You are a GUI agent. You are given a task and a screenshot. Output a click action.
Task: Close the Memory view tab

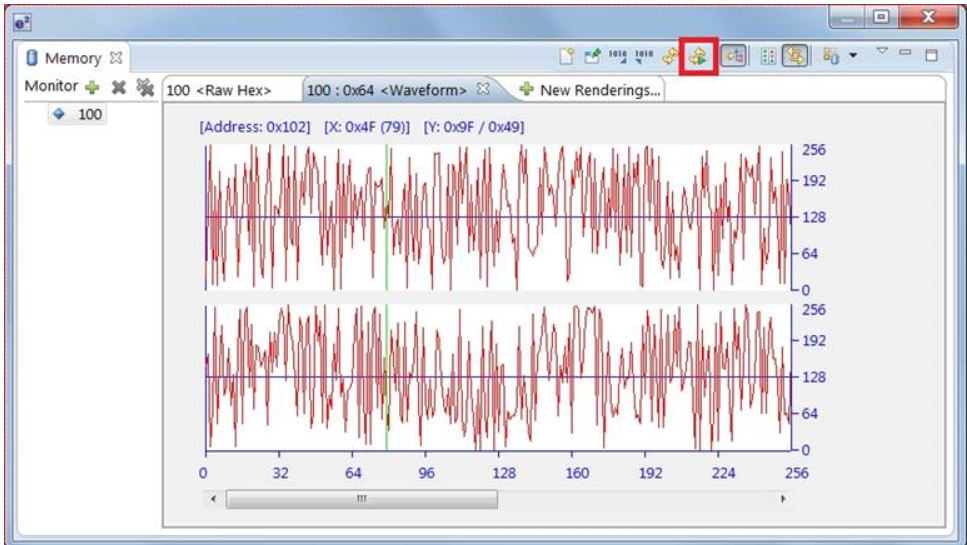click(x=116, y=57)
